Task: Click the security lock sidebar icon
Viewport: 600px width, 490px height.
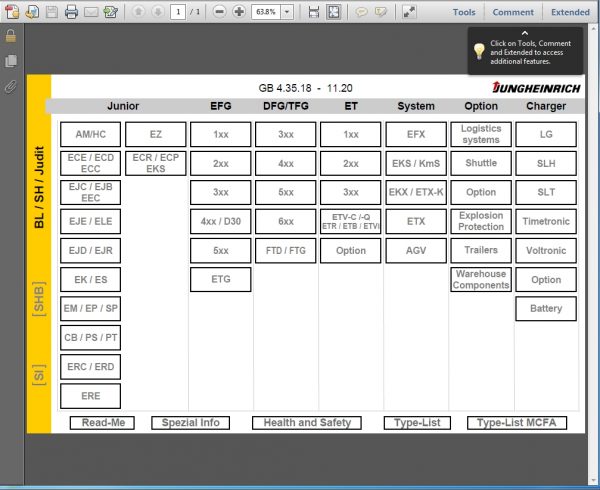Action: [11, 36]
